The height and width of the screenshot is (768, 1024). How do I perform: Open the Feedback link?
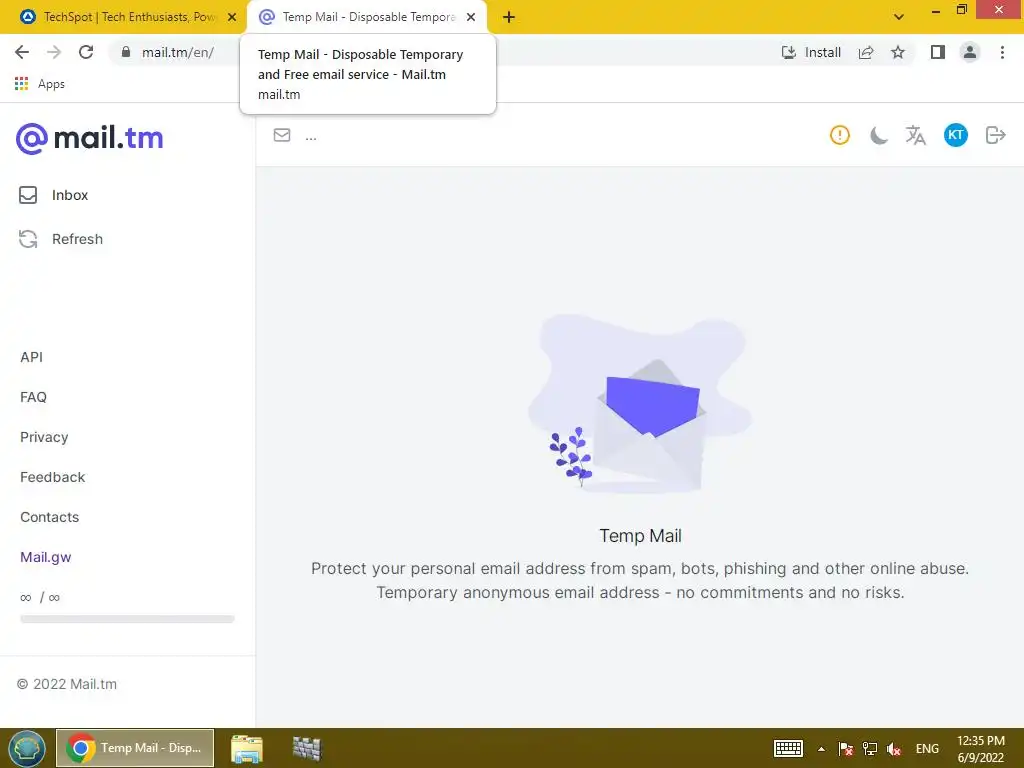pyautogui.click(x=52, y=477)
